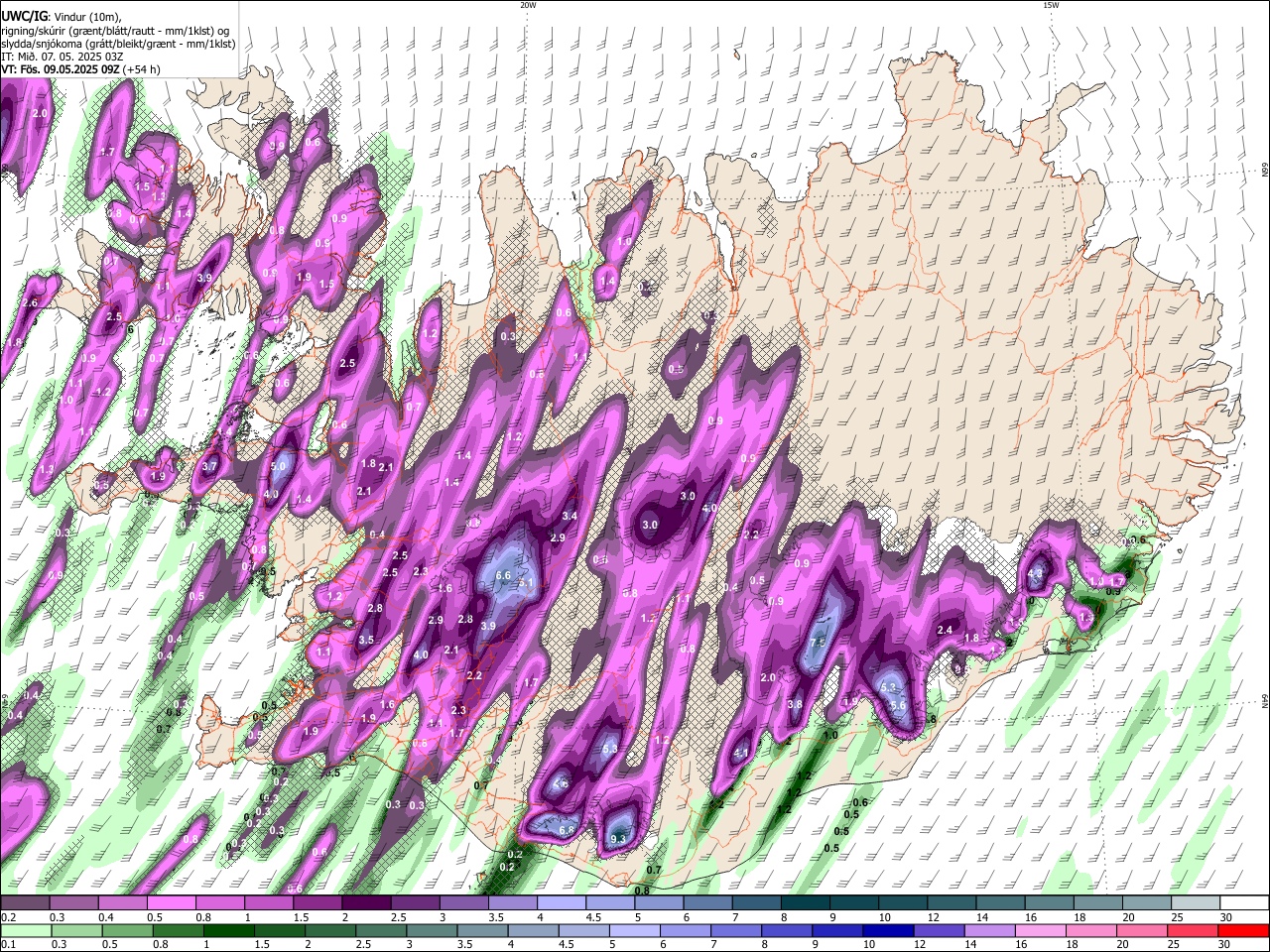Click the 3.7 precipitation value in the west
Viewport: 1270px width, 952px height.
[x=209, y=466]
